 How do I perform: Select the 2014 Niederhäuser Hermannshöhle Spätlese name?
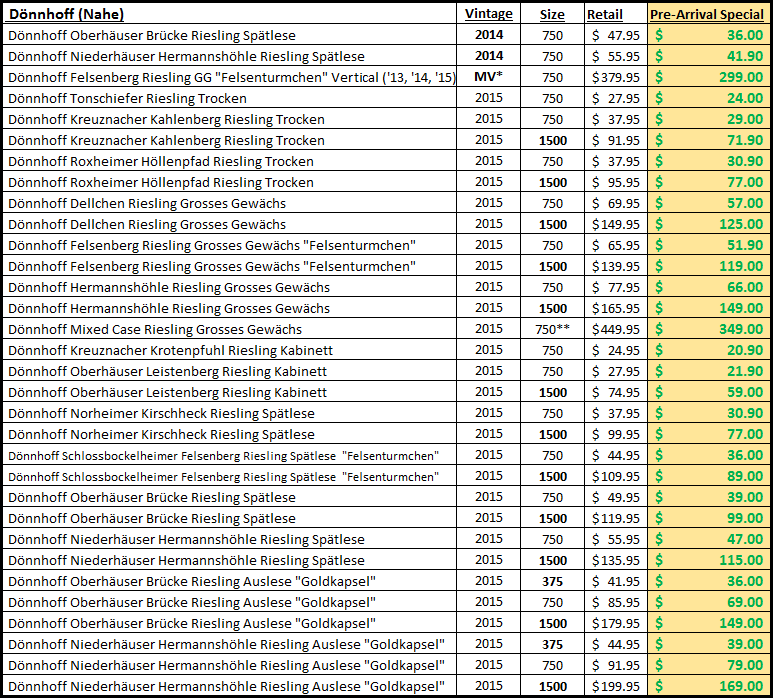pos(186,57)
